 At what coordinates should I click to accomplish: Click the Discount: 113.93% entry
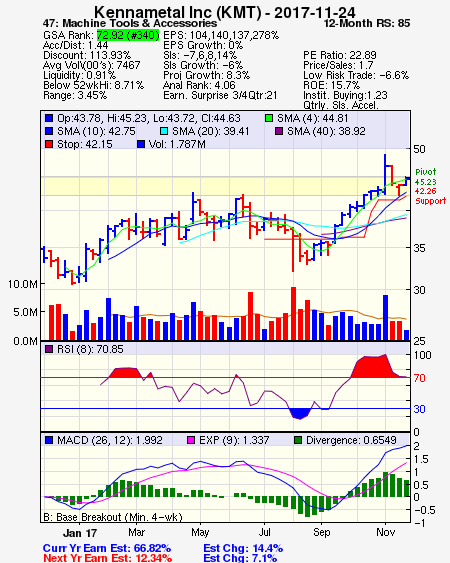[x=87, y=55]
